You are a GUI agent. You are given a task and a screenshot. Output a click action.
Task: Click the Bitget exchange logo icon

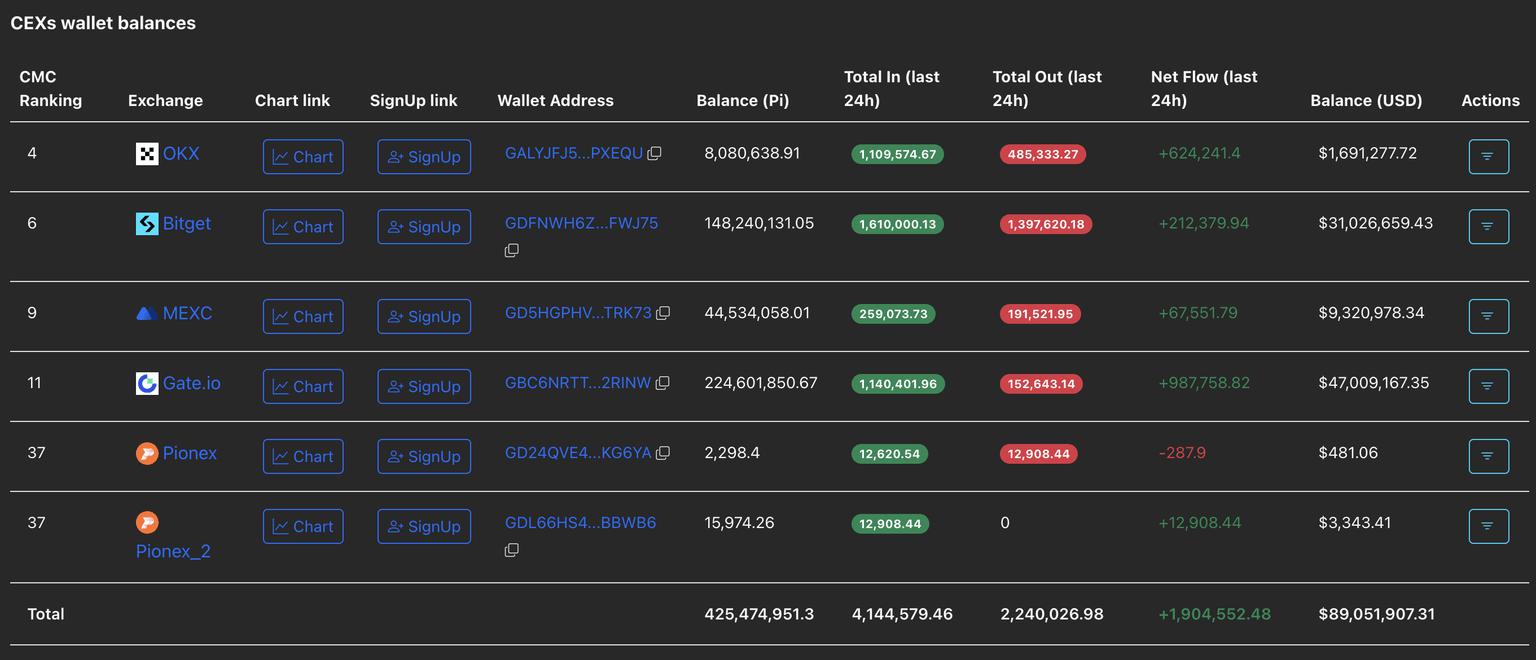tap(146, 223)
